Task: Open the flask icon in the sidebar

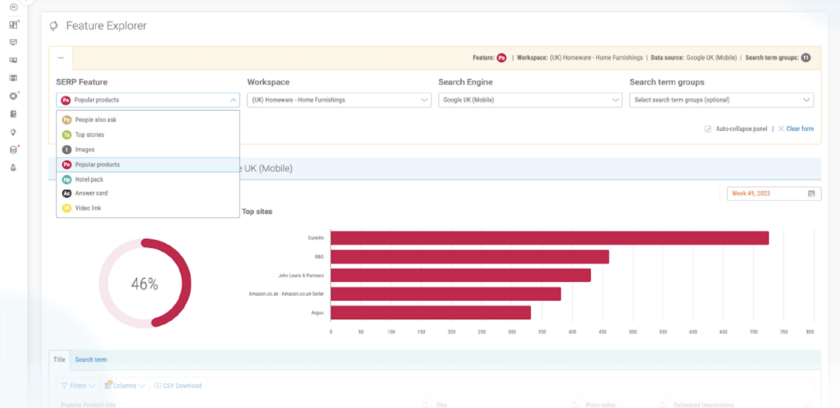Action: 13,168
